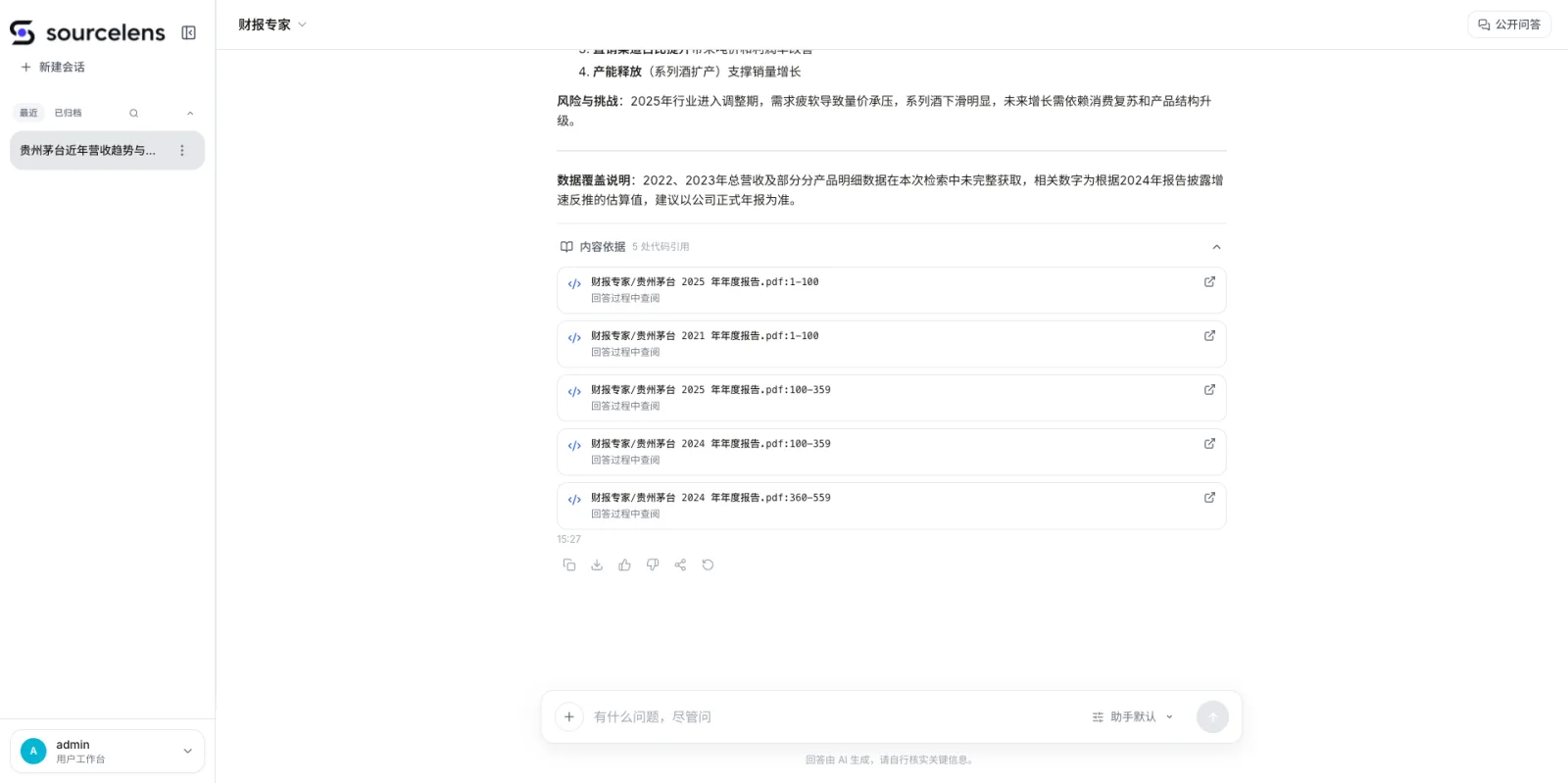
Task: Select reference text 贵州茅台 2024 年年度报告.pdf:100-359
Action: pyautogui.click(x=710, y=444)
